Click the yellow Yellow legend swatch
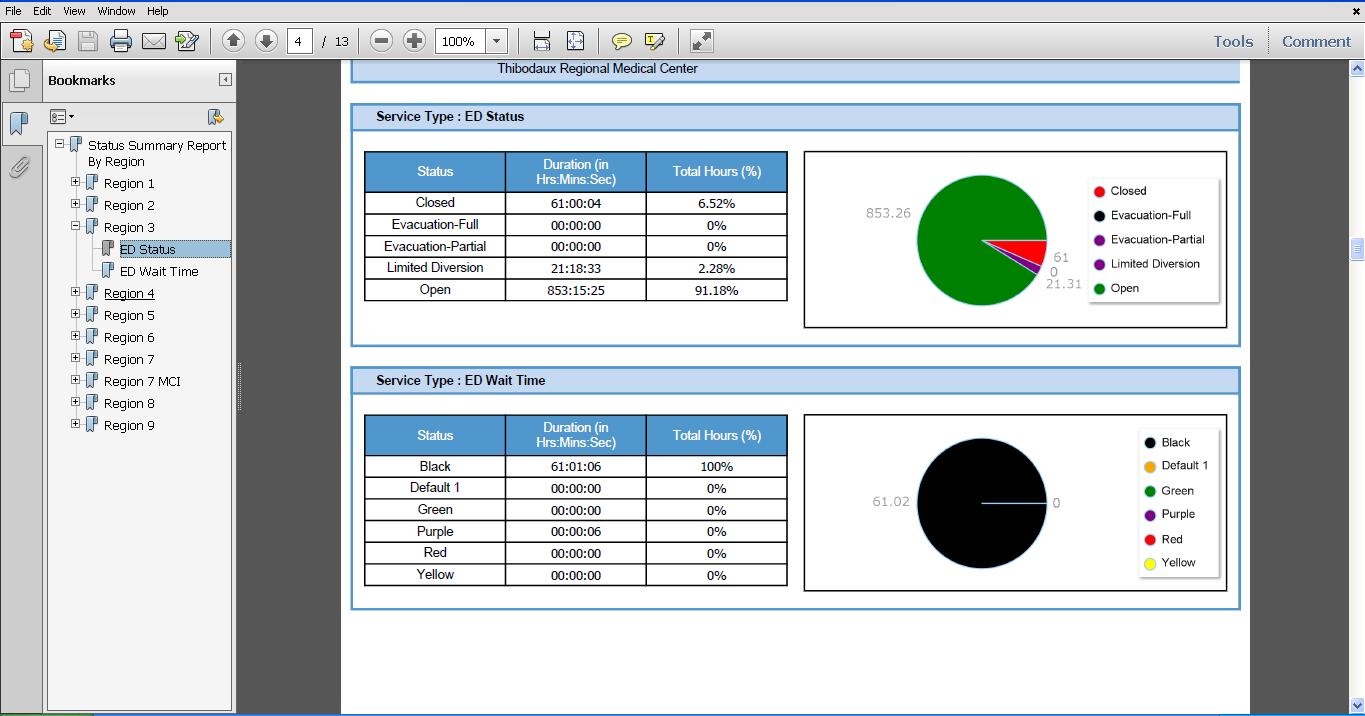 1150,564
